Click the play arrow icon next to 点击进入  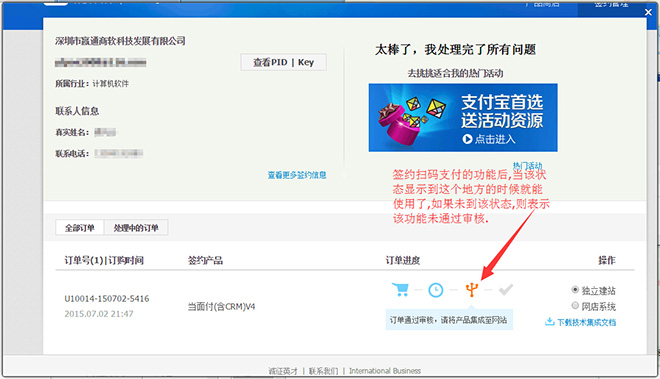pyautogui.click(x=467, y=139)
